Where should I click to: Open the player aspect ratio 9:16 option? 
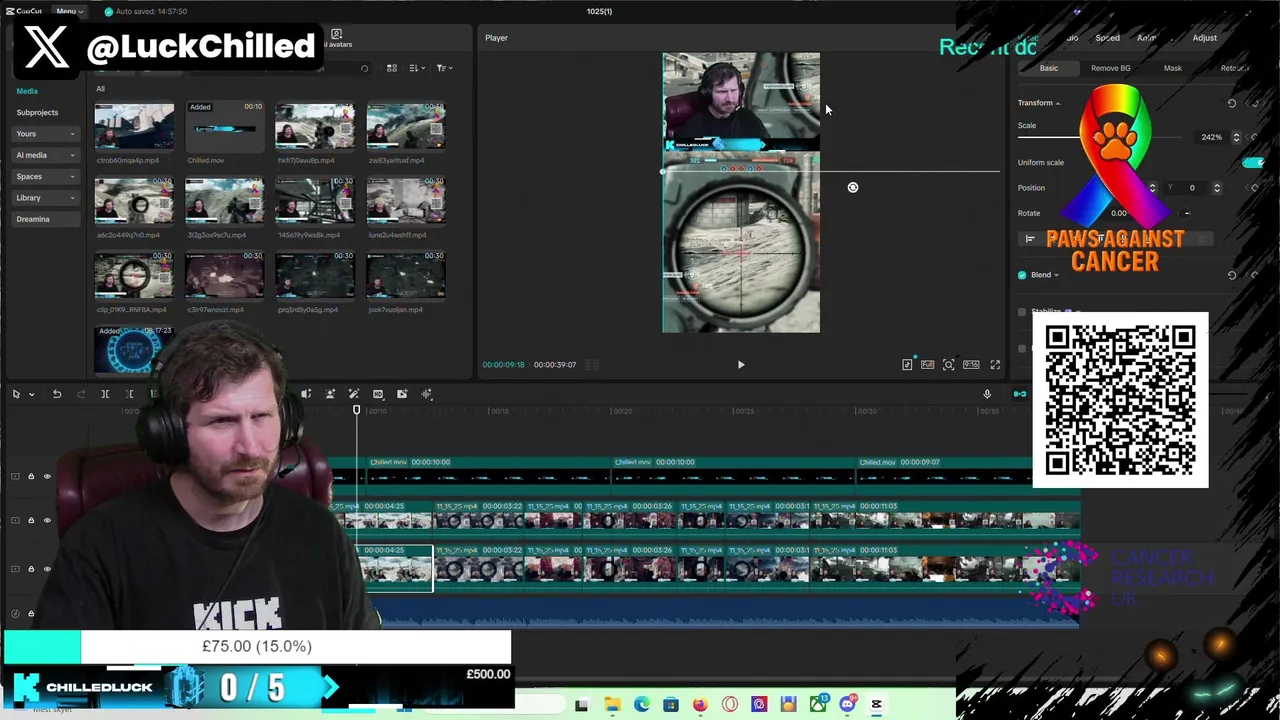click(971, 365)
